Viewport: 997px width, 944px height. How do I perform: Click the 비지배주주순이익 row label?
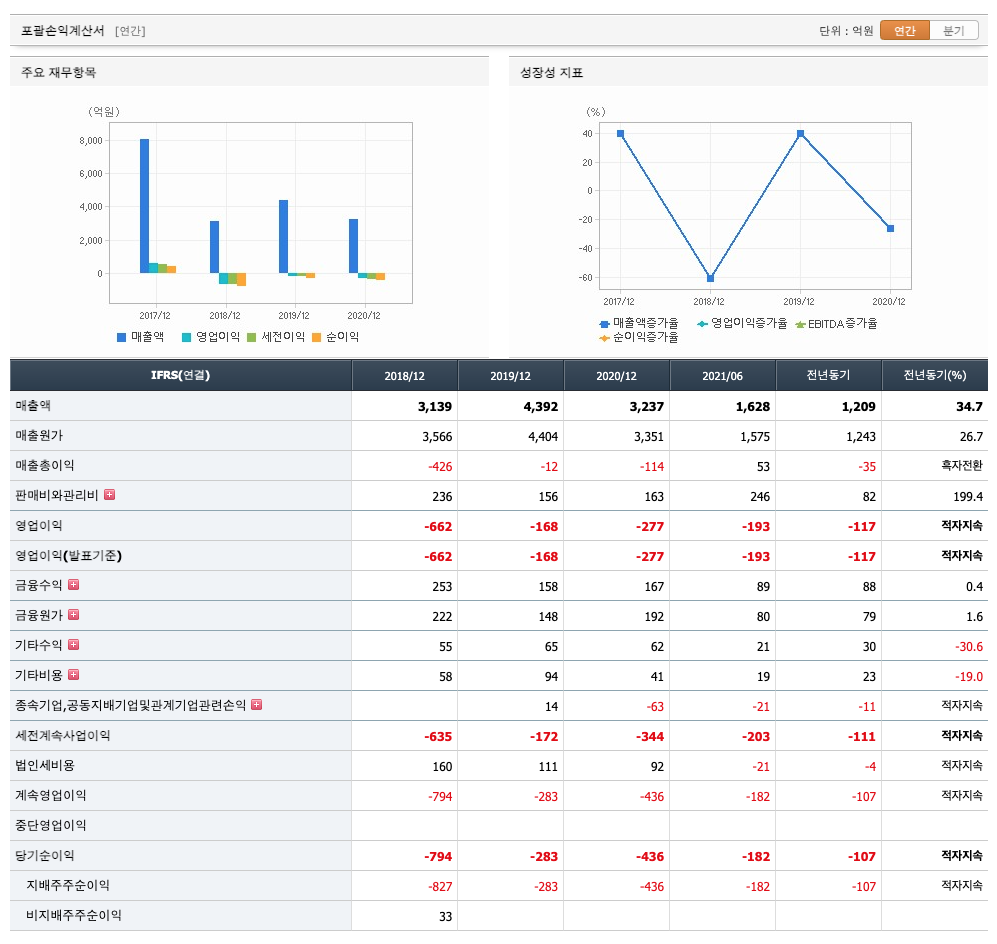click(74, 915)
